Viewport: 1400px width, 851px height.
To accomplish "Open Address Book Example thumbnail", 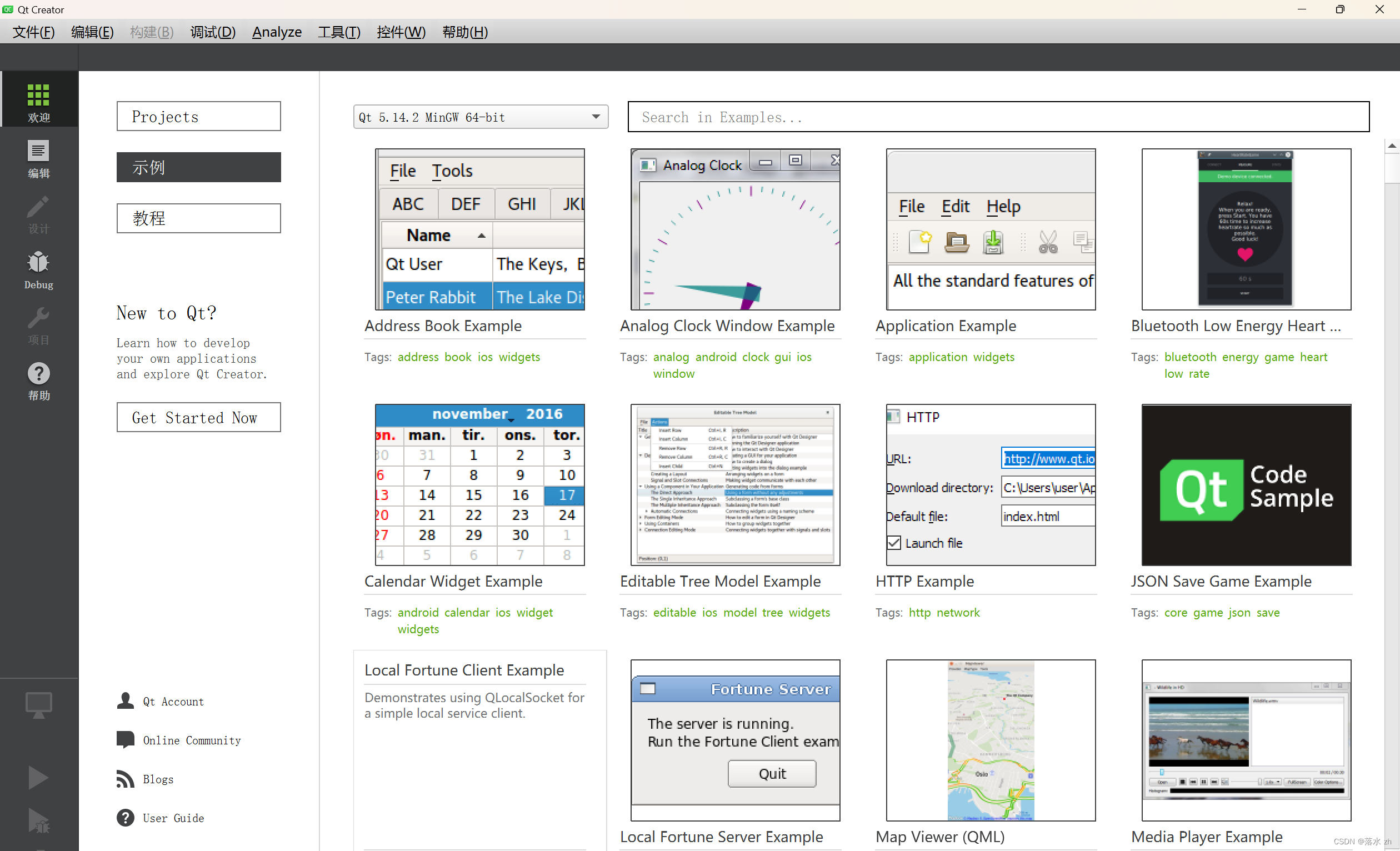I will tap(479, 229).
